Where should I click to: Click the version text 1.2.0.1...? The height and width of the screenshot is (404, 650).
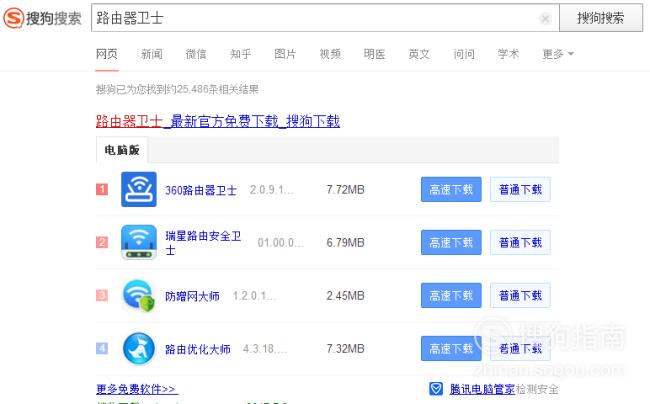coord(254,296)
